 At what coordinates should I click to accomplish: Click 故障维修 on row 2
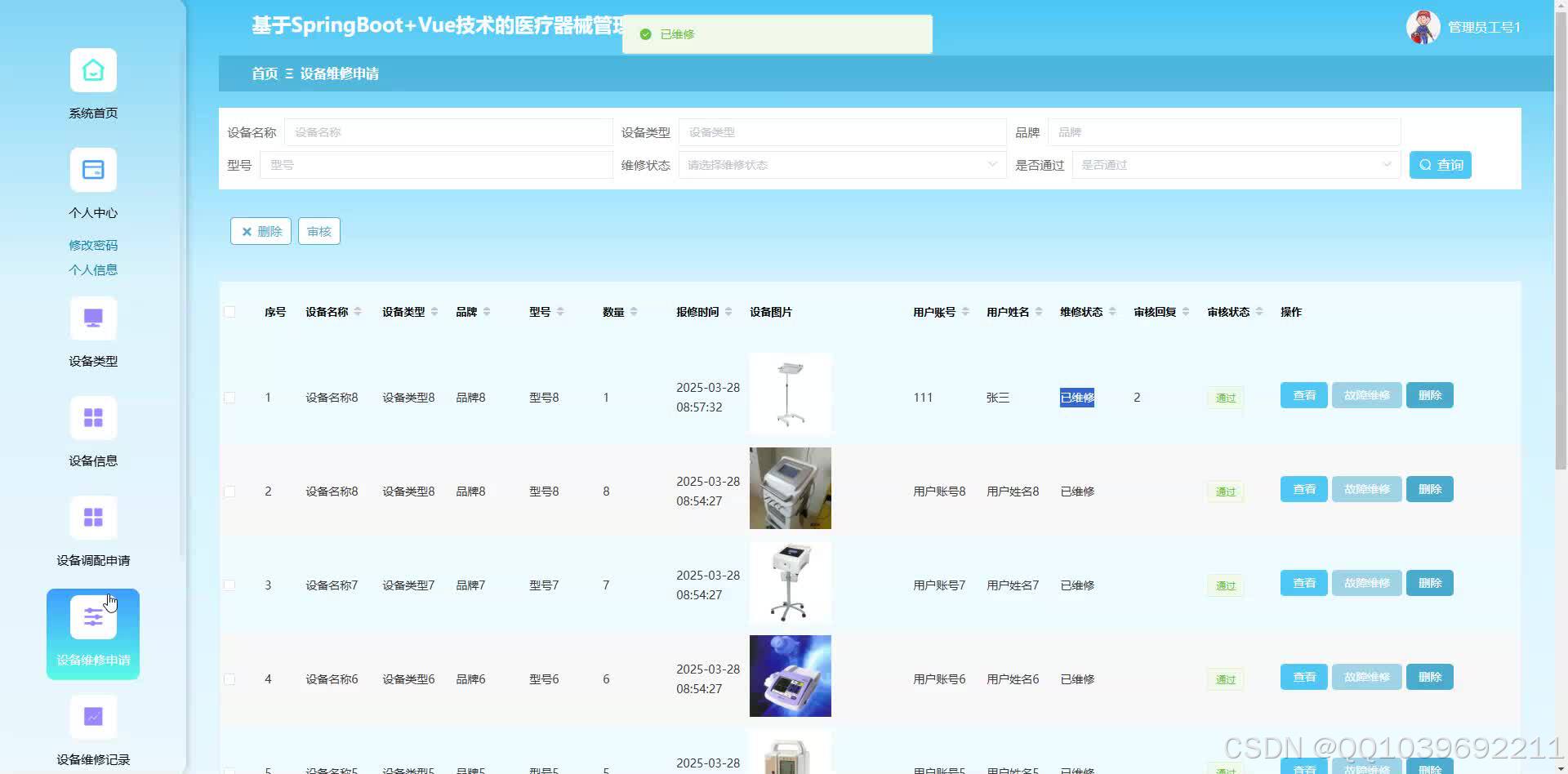click(1366, 488)
